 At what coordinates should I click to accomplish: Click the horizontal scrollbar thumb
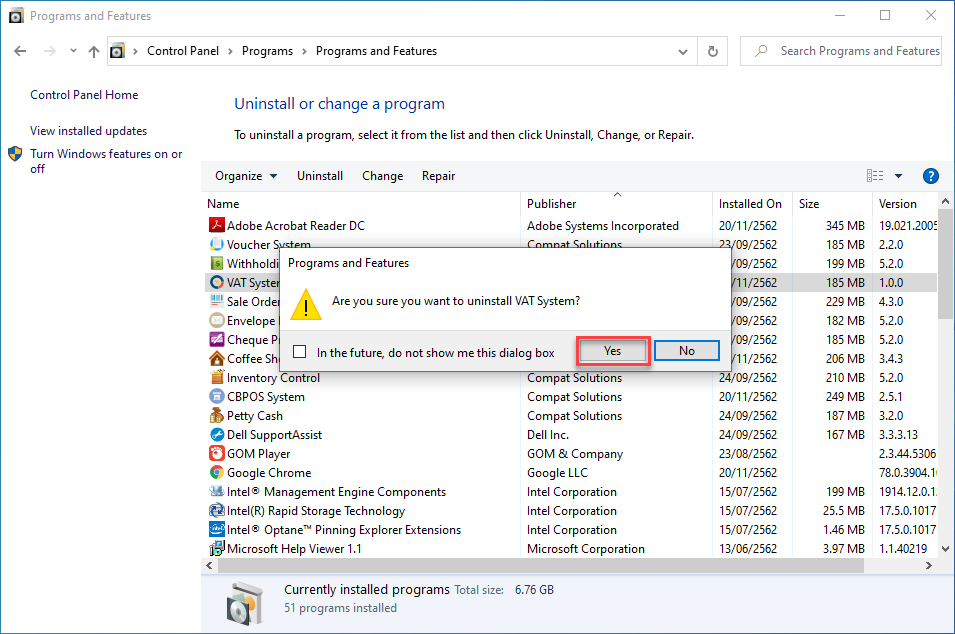point(541,566)
